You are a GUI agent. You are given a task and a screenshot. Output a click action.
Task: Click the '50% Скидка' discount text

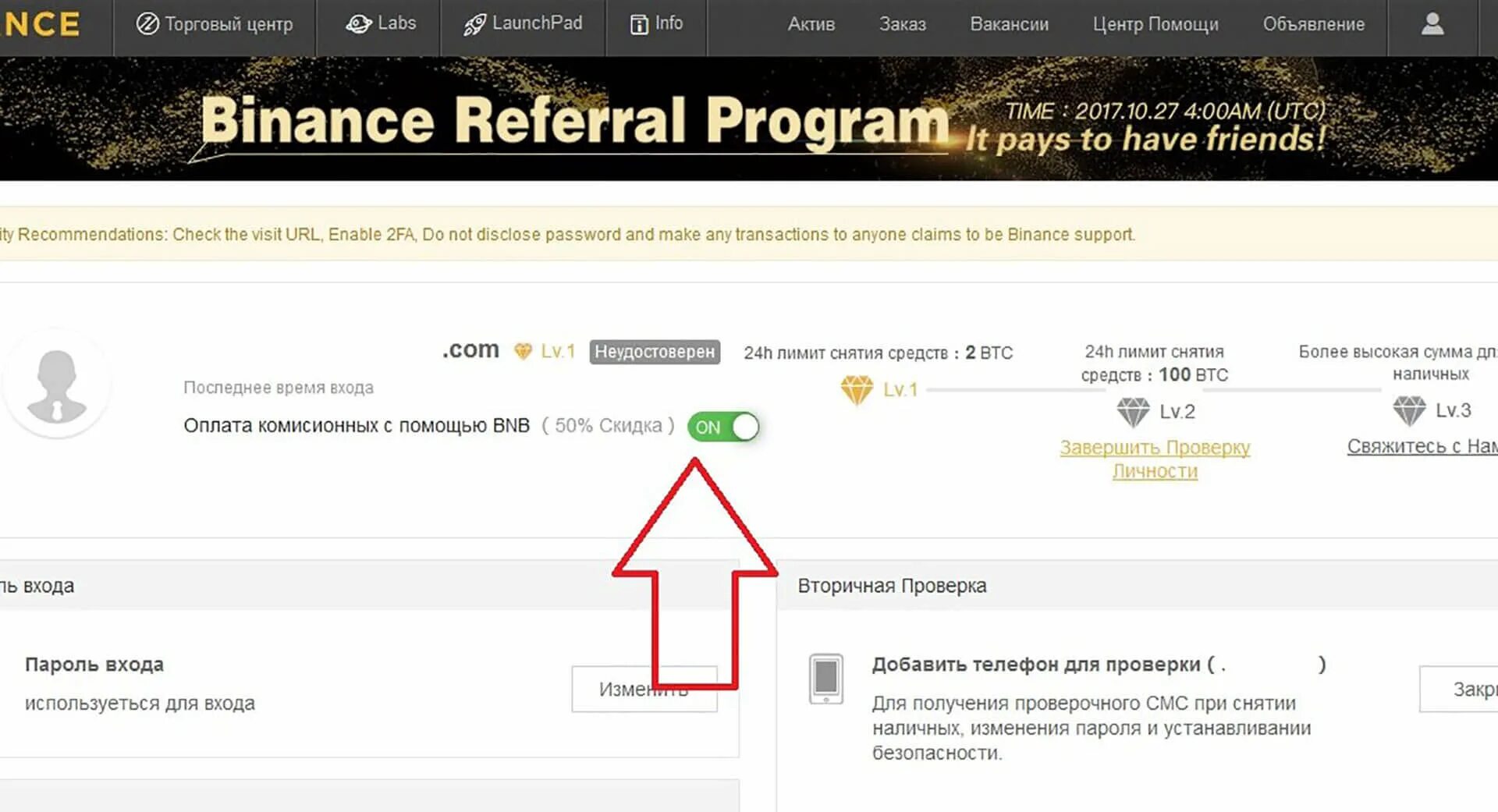click(609, 426)
